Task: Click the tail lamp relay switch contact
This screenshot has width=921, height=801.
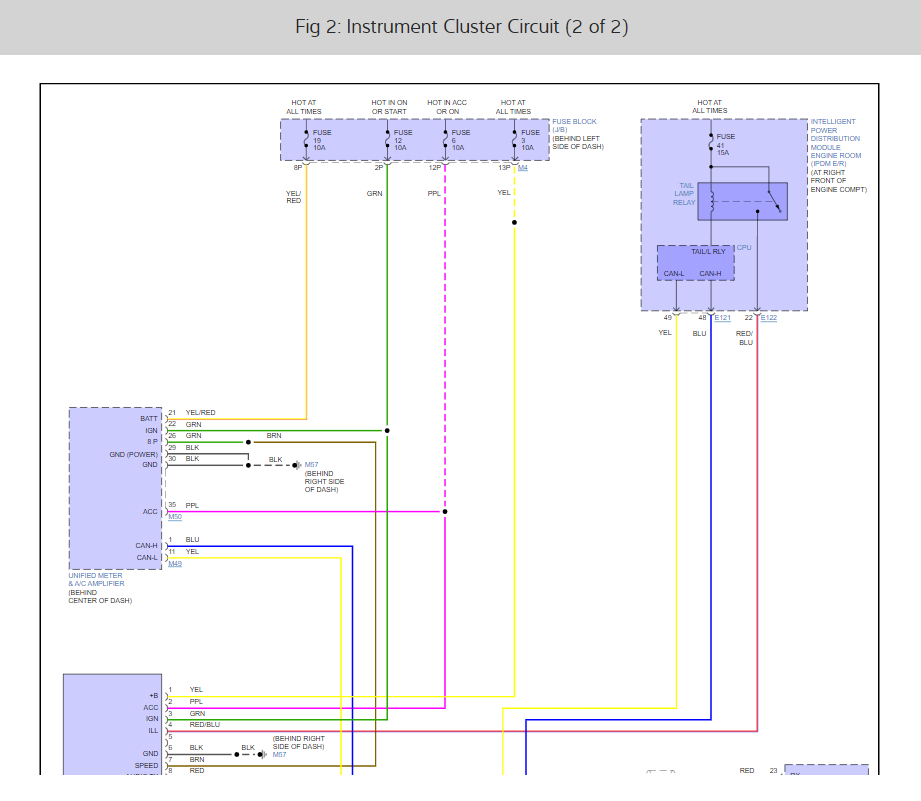Action: [x=774, y=201]
